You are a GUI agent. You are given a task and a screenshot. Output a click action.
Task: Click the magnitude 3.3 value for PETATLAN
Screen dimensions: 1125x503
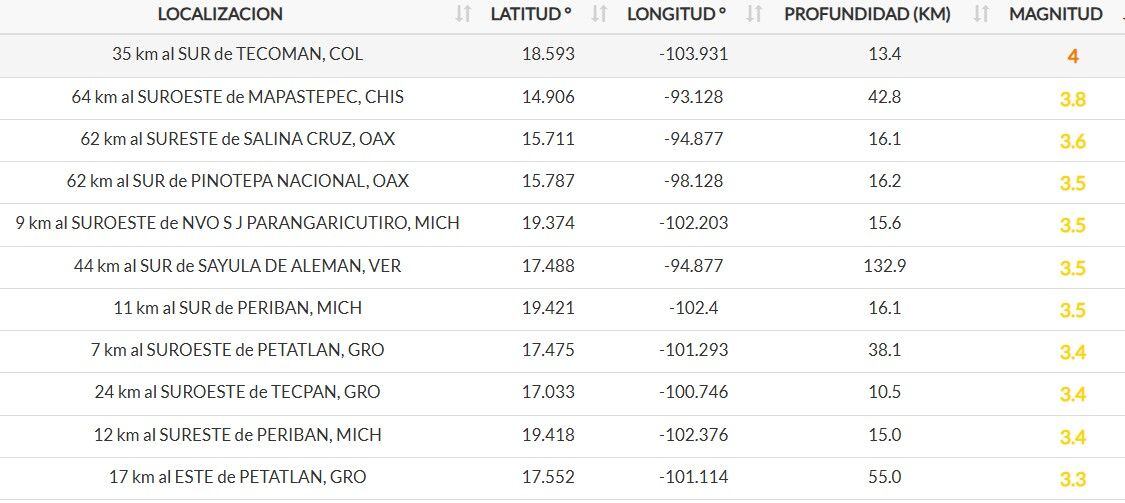tap(1072, 479)
